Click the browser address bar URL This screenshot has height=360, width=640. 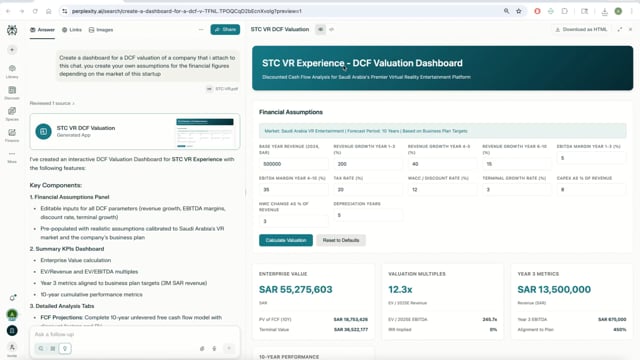coord(187,11)
